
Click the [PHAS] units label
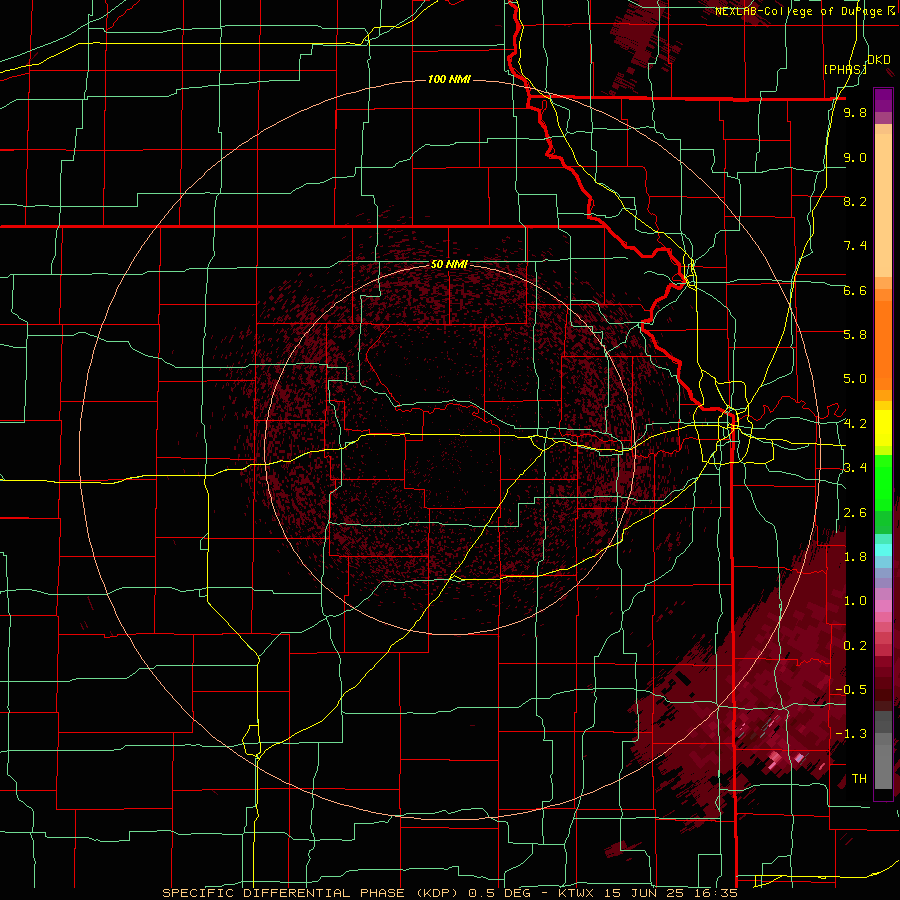tap(845, 69)
